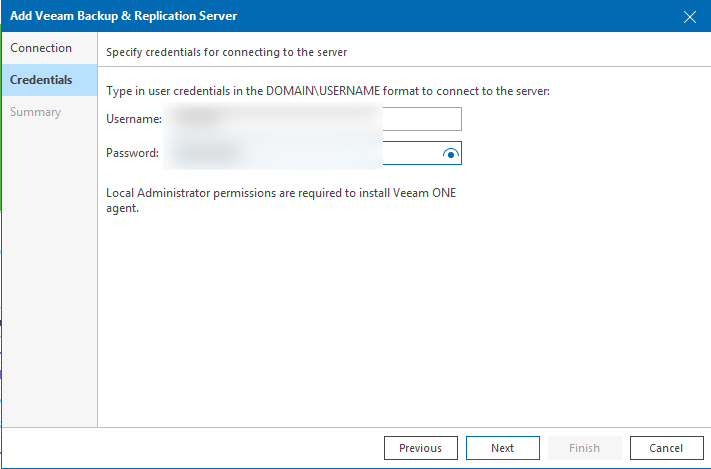Click the Previous button

point(421,448)
